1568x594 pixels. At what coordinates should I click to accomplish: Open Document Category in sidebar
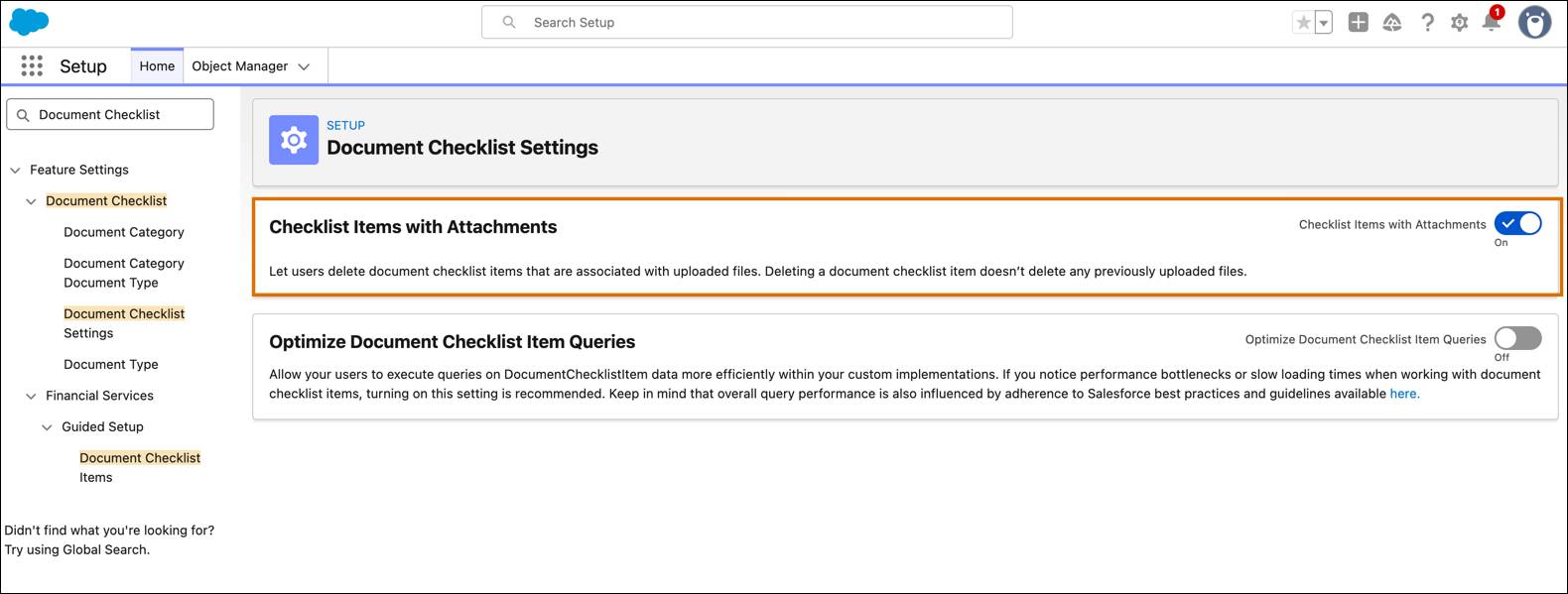click(x=124, y=232)
